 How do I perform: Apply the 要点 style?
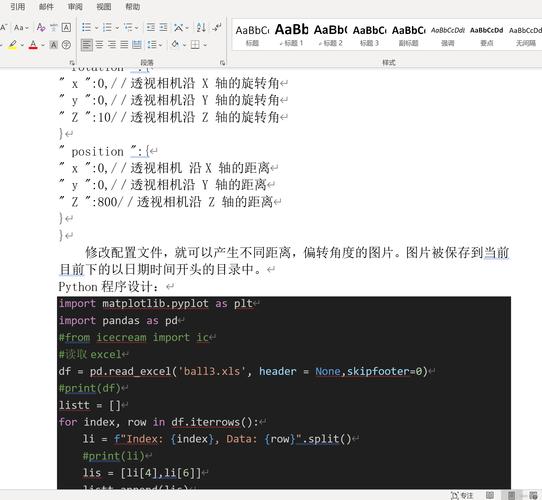coord(487,36)
